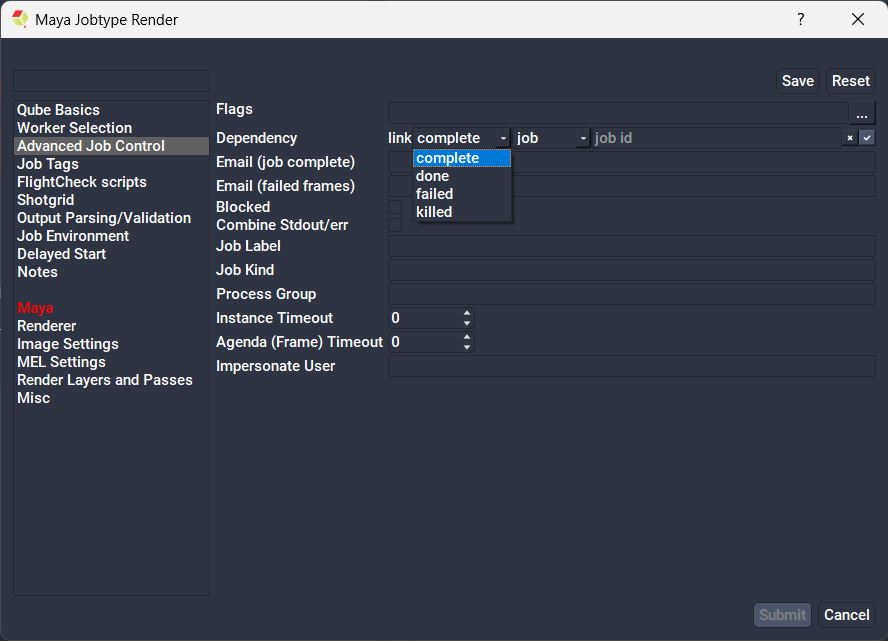Click the Job Label text field
Image resolution: width=888 pixels, height=641 pixels.
[x=631, y=246]
